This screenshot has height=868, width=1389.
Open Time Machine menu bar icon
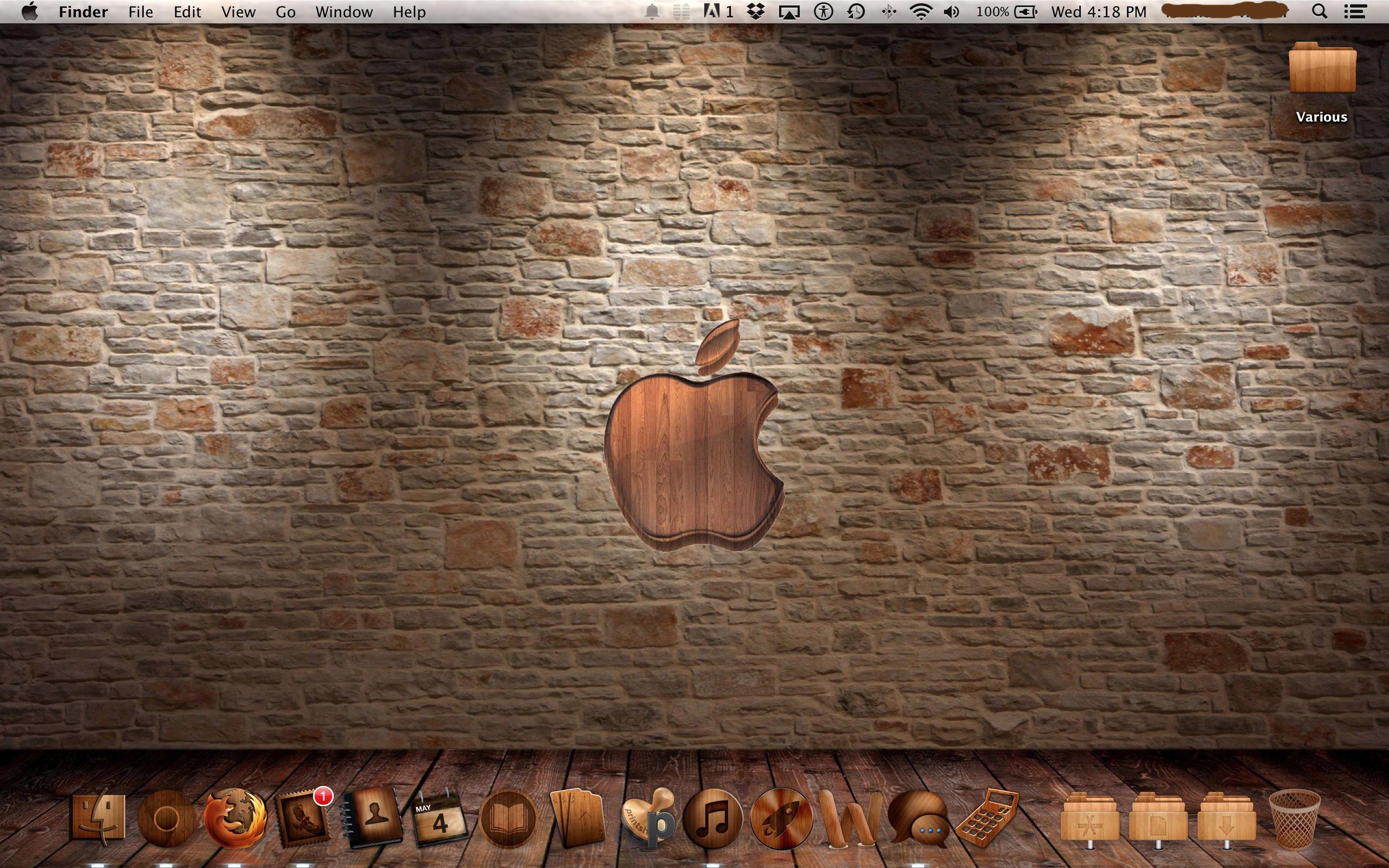856,11
